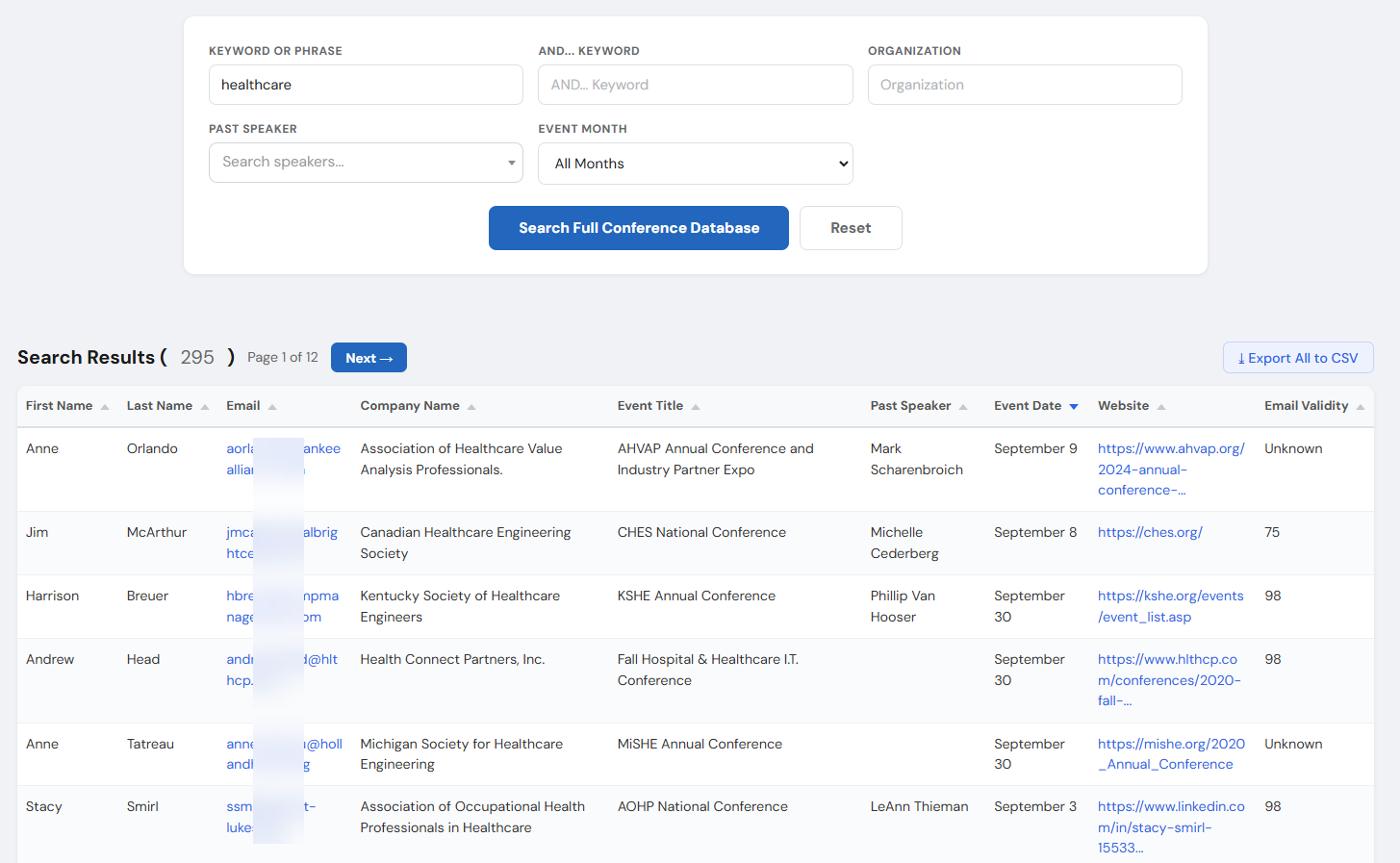Screen dimensions: 1400x863
Task: Select 'AOHP National Conference' cell
Action: coord(702,806)
